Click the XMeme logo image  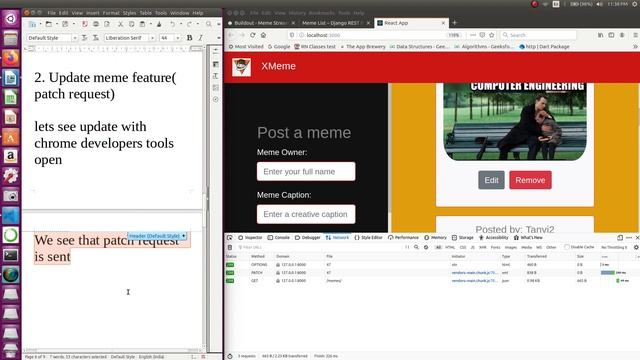point(241,67)
